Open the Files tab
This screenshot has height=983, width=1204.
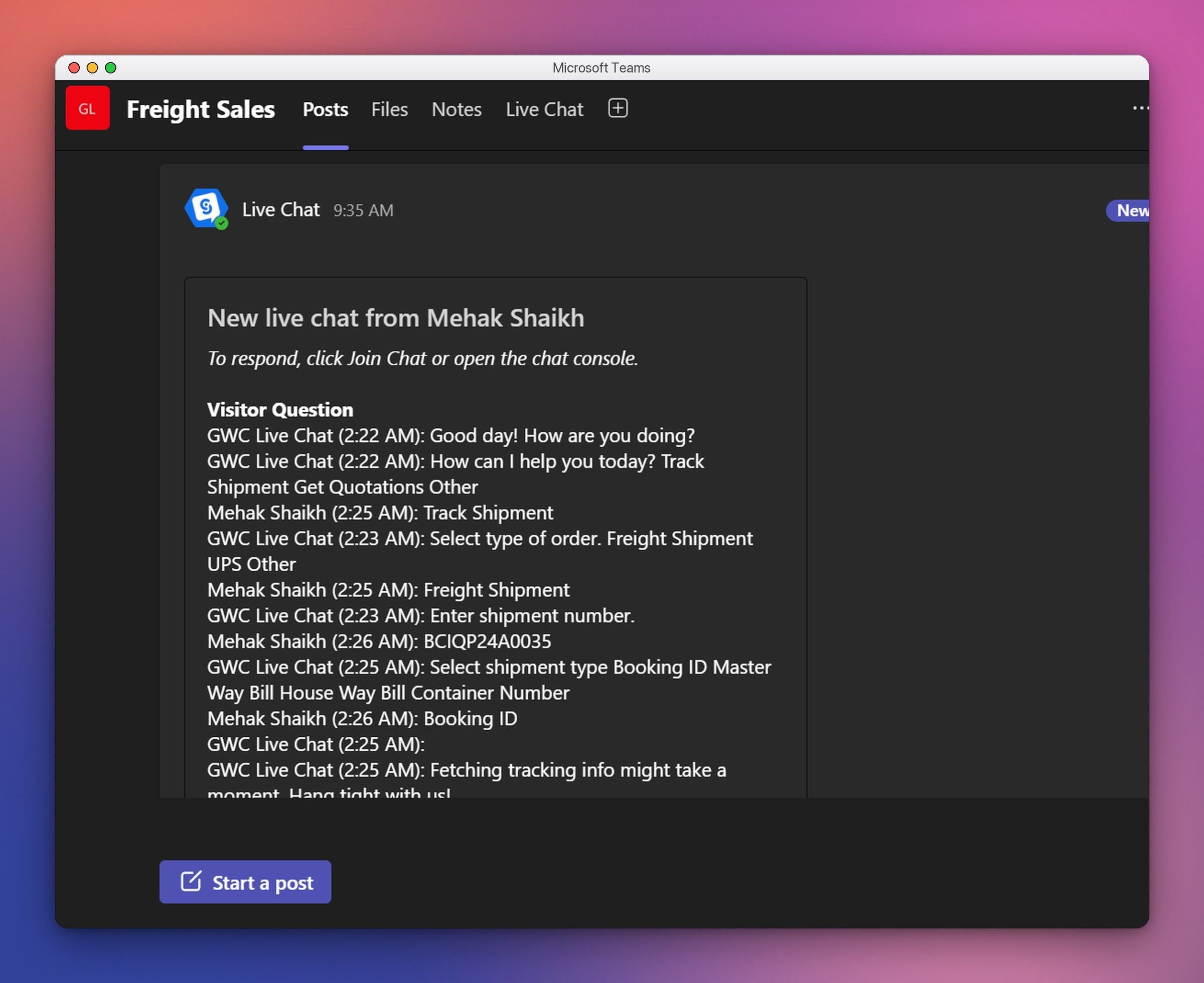389,109
